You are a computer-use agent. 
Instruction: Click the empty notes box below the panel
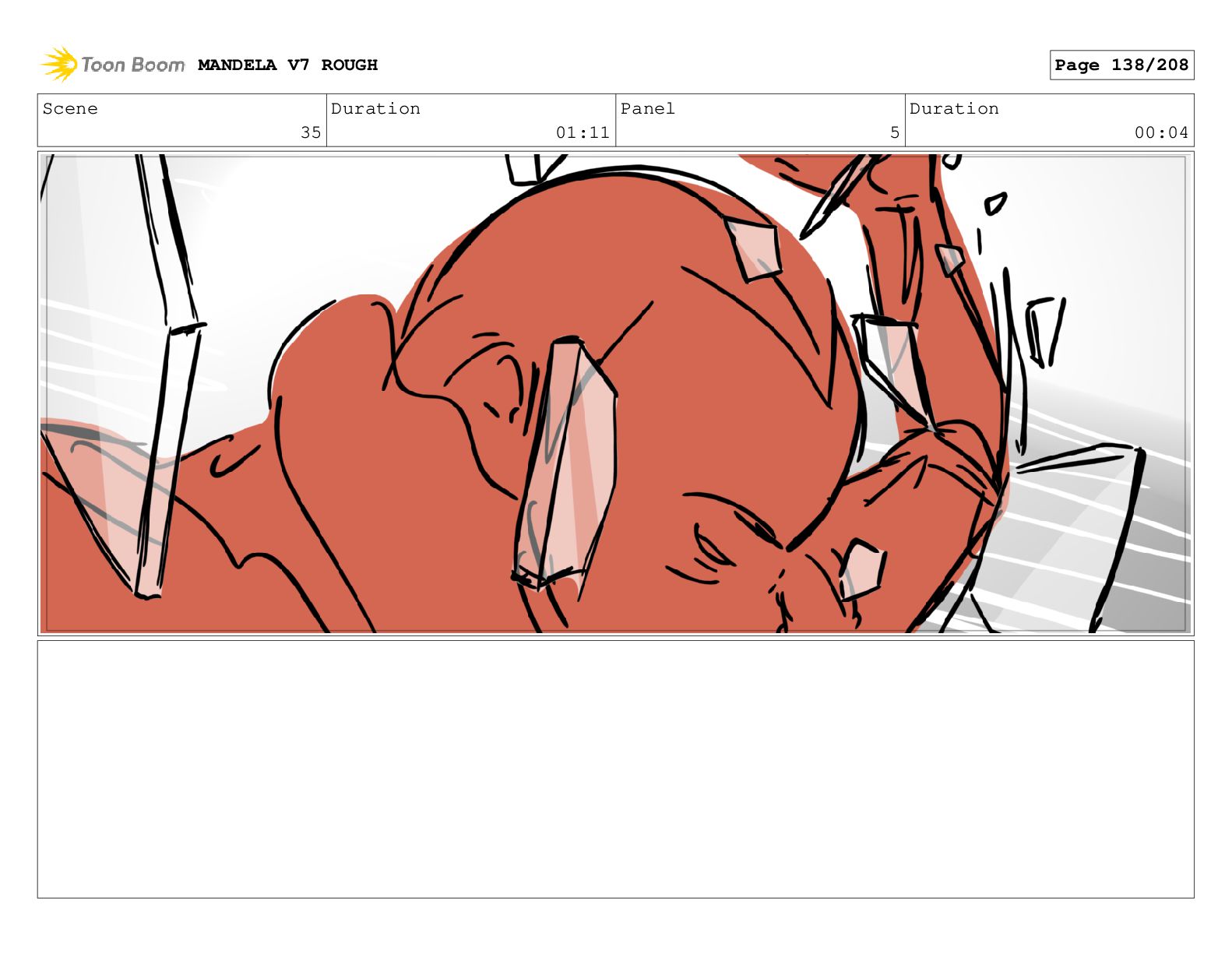615,769
